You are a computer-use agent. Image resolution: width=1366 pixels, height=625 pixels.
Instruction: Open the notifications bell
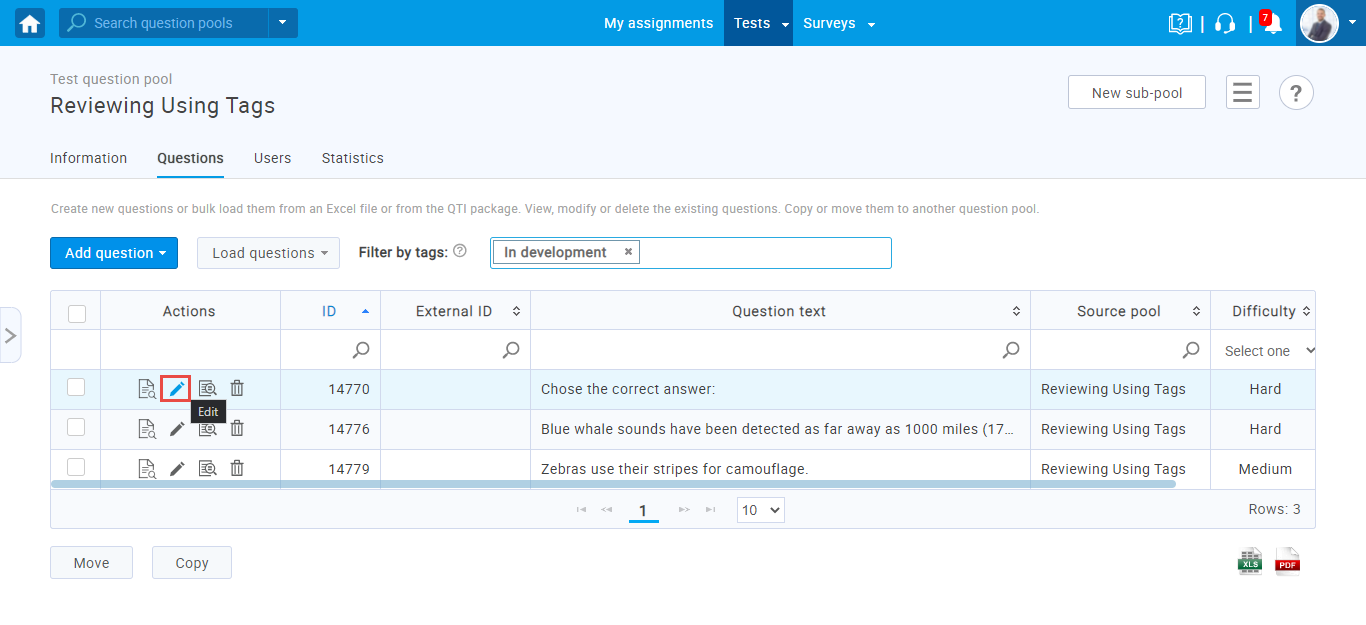(x=1272, y=24)
